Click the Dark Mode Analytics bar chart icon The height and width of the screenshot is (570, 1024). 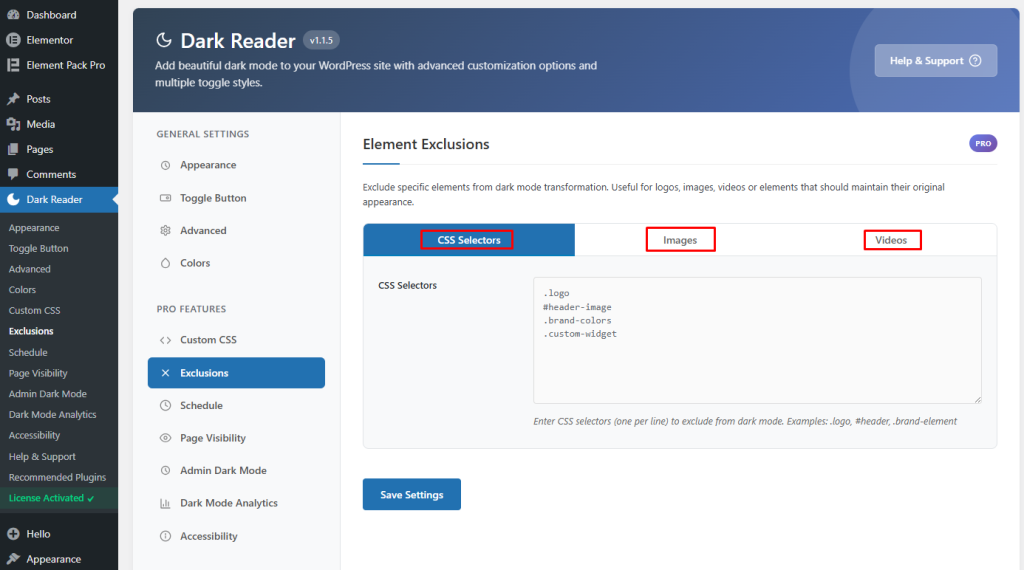[x=165, y=503]
